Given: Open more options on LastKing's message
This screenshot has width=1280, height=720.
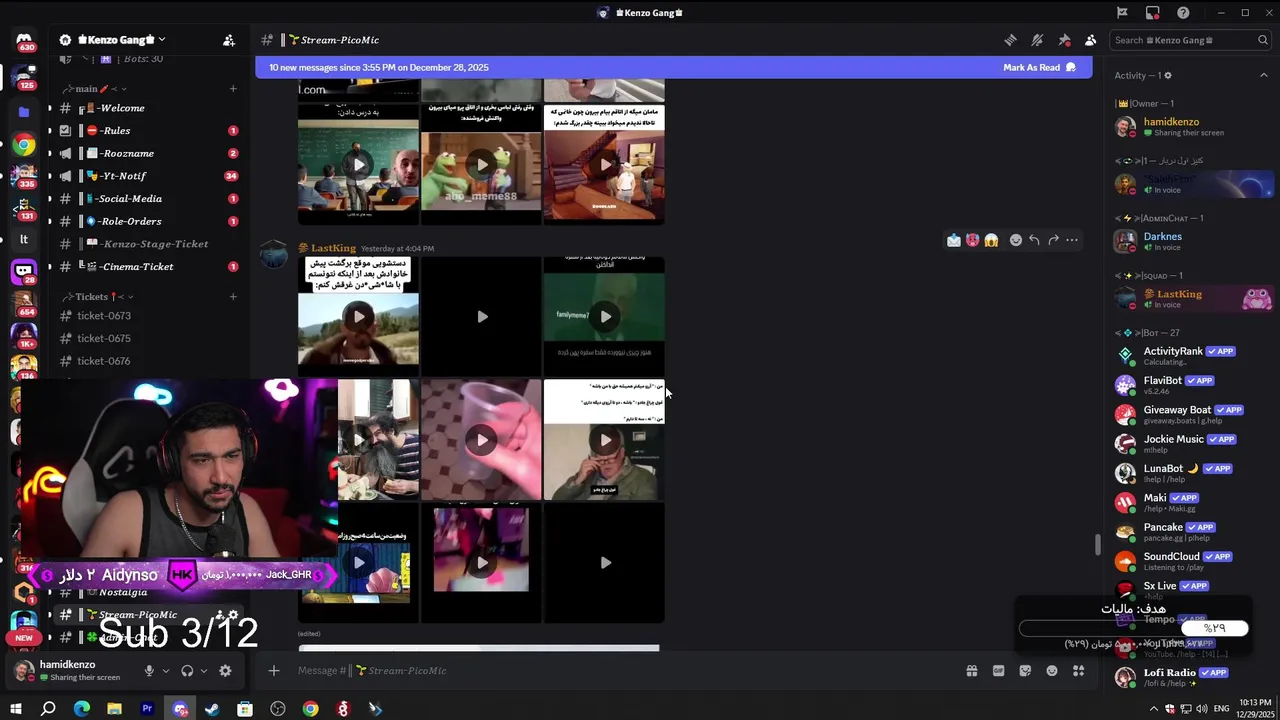Looking at the screenshot, I should click(x=1072, y=240).
